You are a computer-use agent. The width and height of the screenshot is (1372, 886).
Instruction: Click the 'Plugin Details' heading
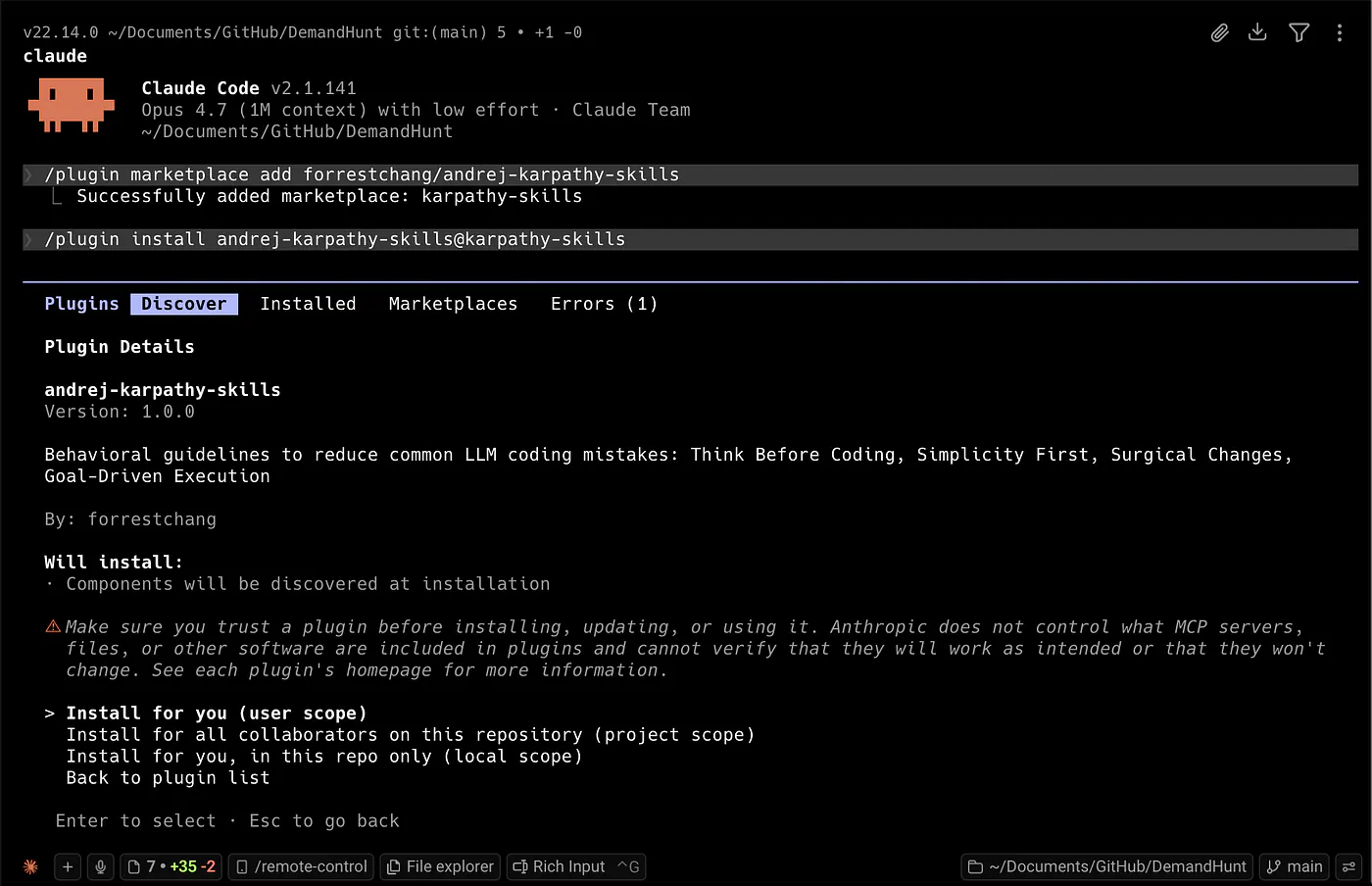click(120, 347)
